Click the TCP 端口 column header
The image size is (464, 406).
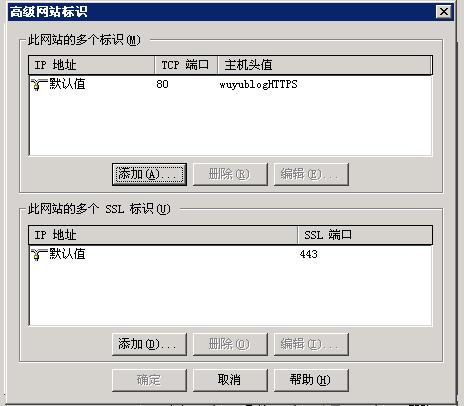pyautogui.click(x=186, y=65)
